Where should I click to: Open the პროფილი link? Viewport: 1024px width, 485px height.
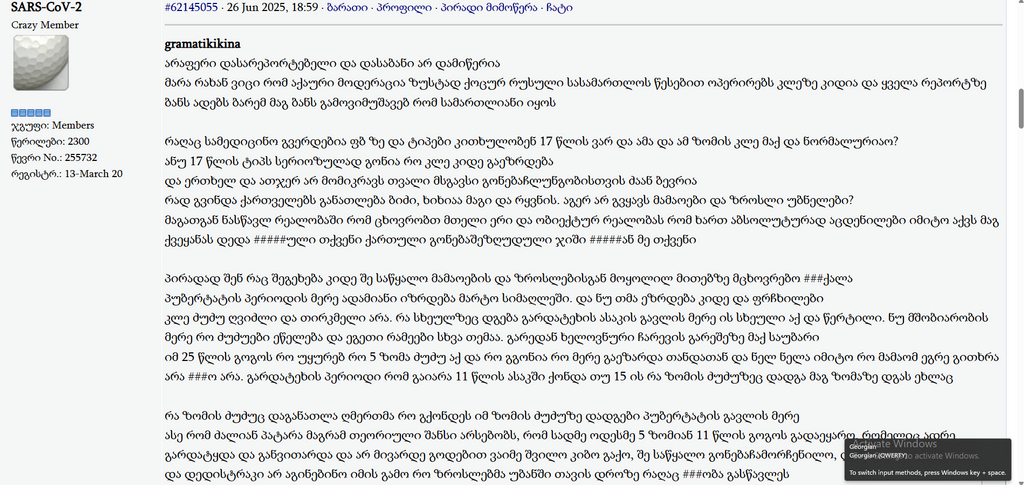click(404, 8)
